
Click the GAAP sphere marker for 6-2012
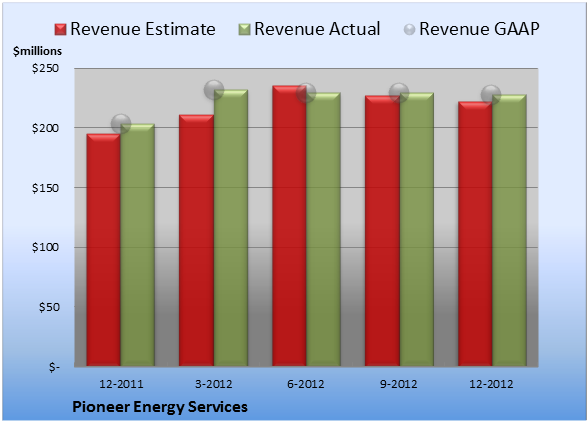(x=306, y=93)
